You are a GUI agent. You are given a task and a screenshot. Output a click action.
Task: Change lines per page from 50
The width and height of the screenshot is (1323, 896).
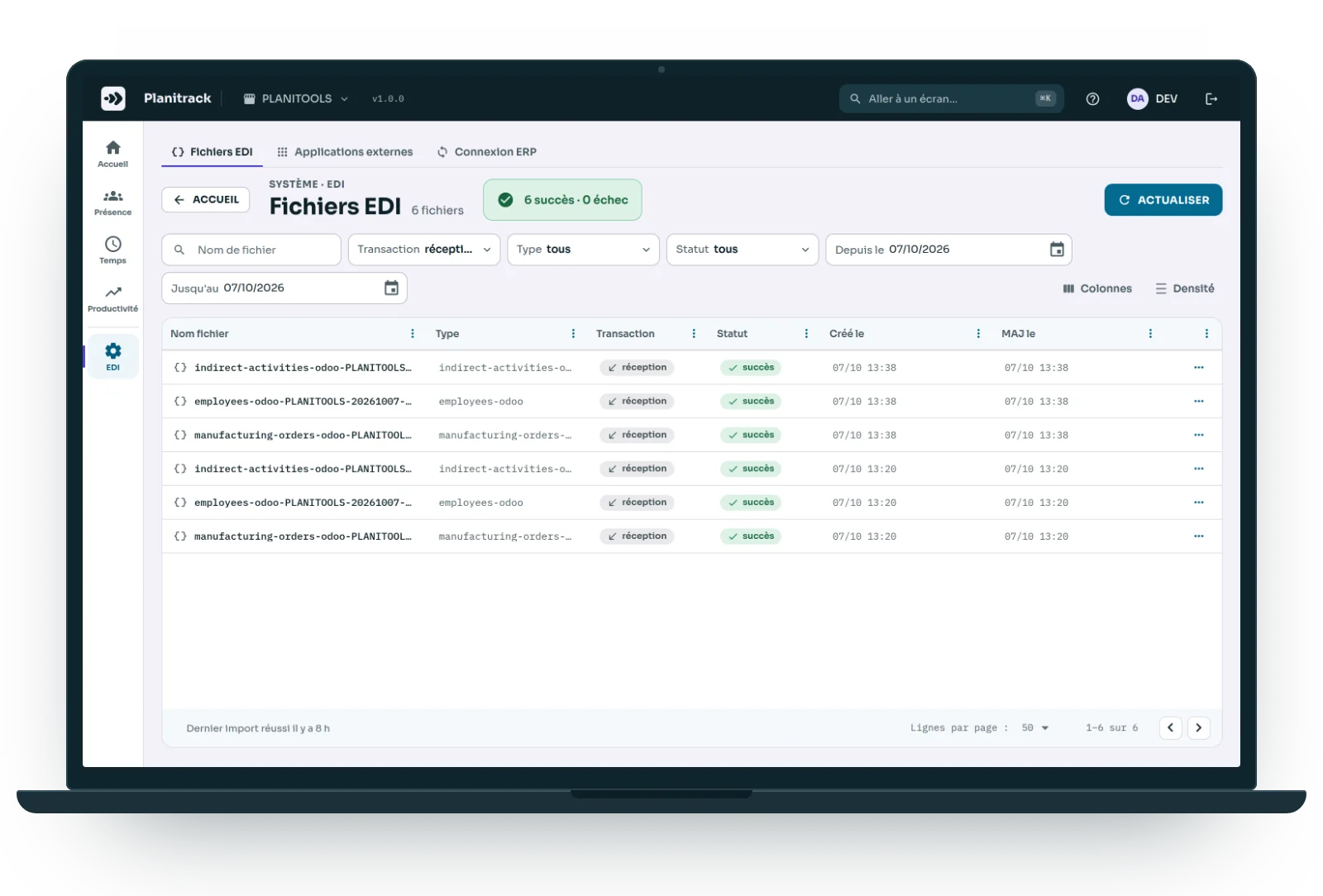point(1034,728)
